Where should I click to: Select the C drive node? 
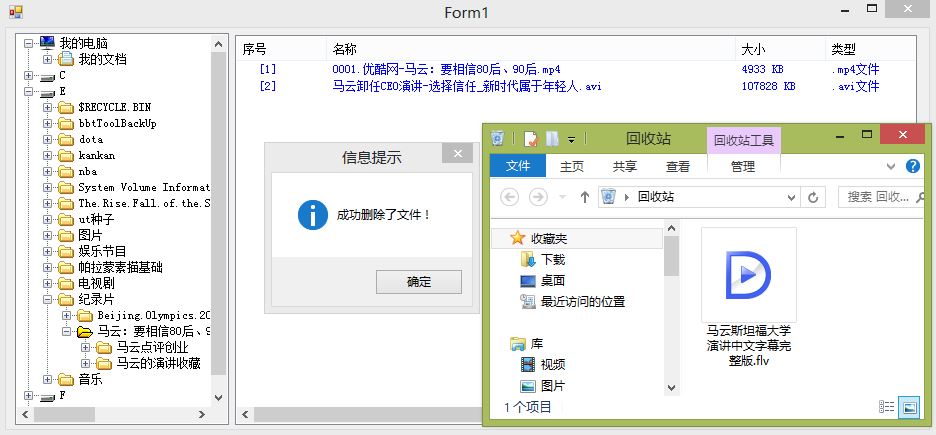pyautogui.click(x=62, y=75)
